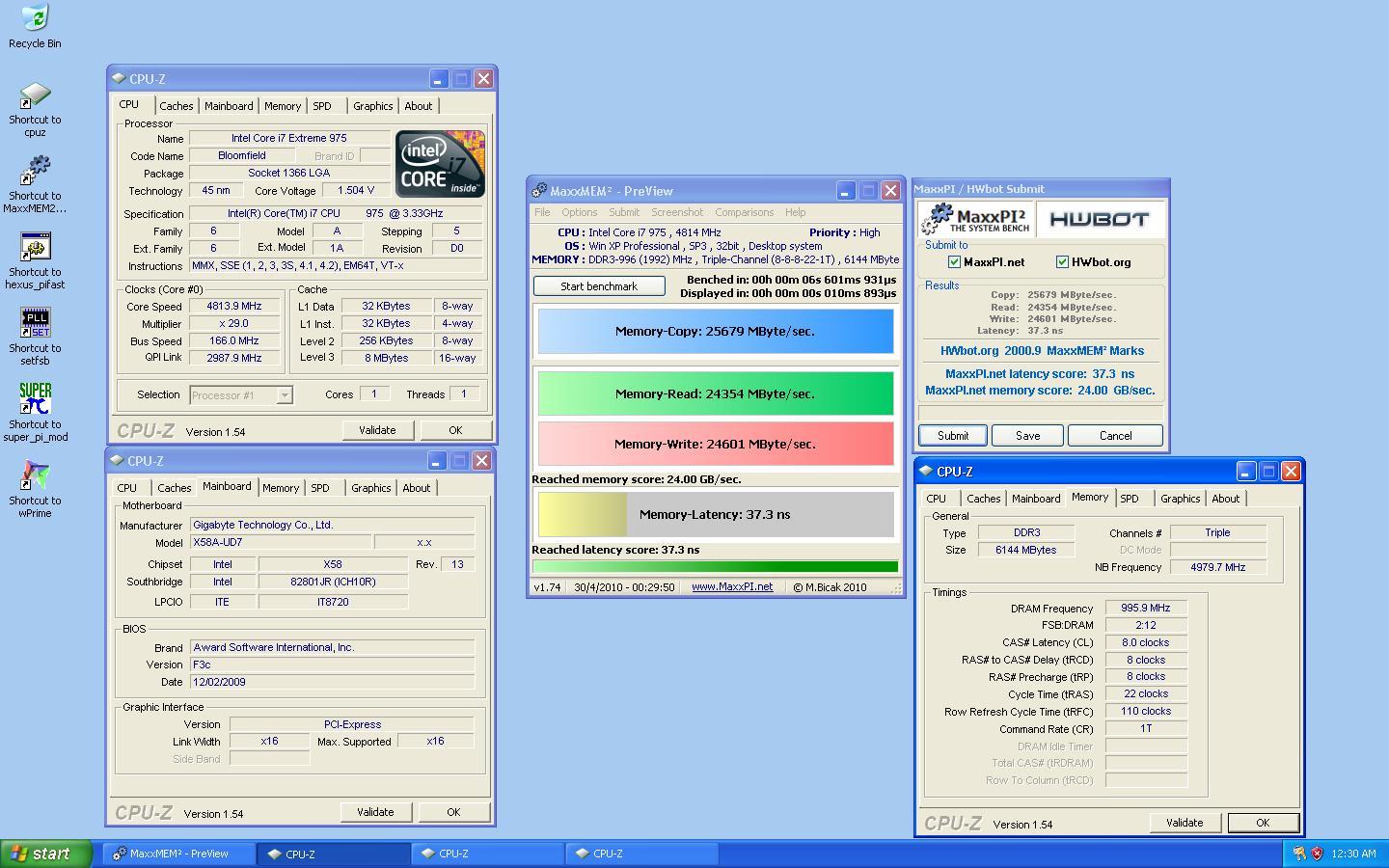Select the CPU tab in the memory CPU-Z window

[937, 499]
